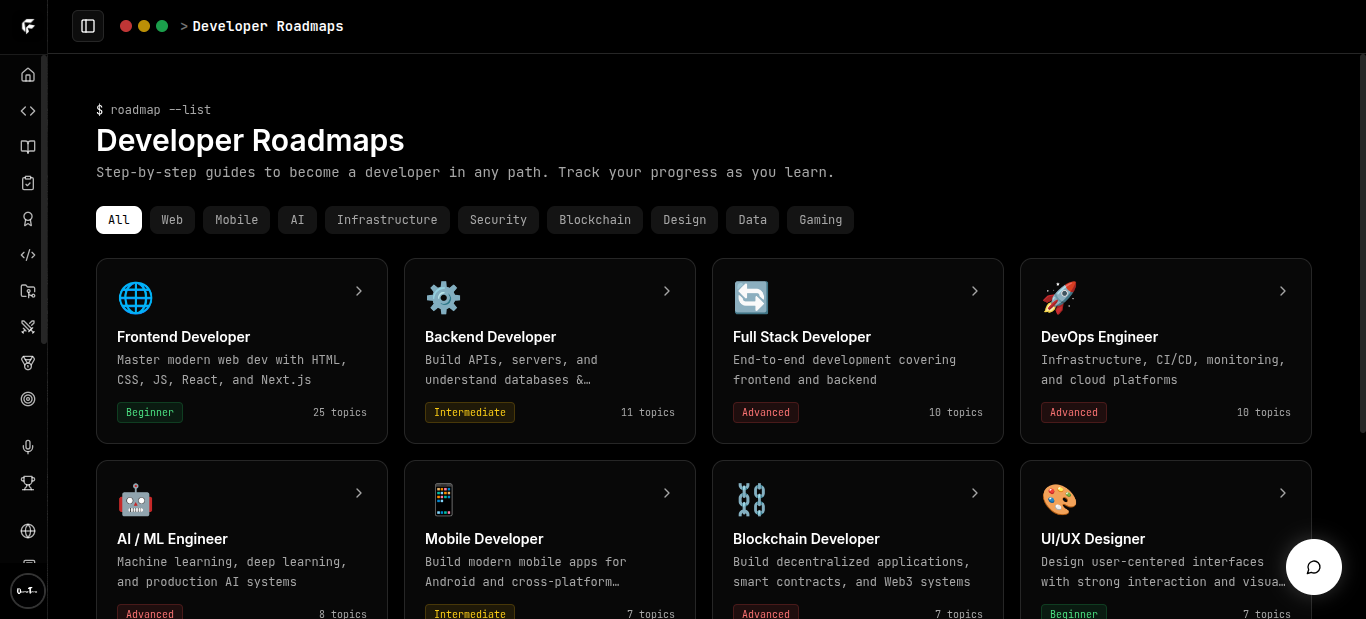Toggle the Security category filter
The image size is (1366, 619).
pos(498,219)
